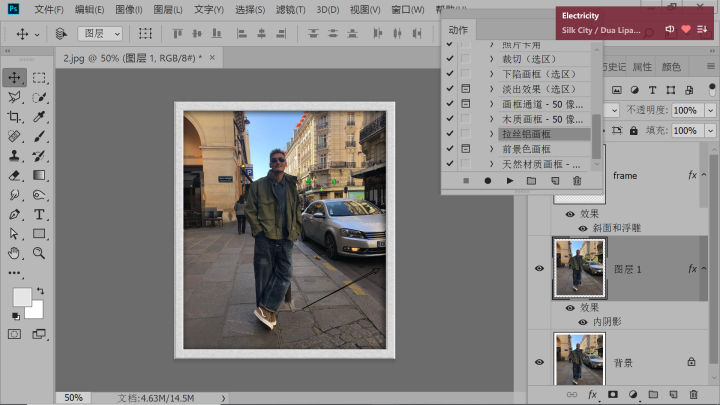Like the song in music widget
The image size is (720, 405).
[x=686, y=30]
